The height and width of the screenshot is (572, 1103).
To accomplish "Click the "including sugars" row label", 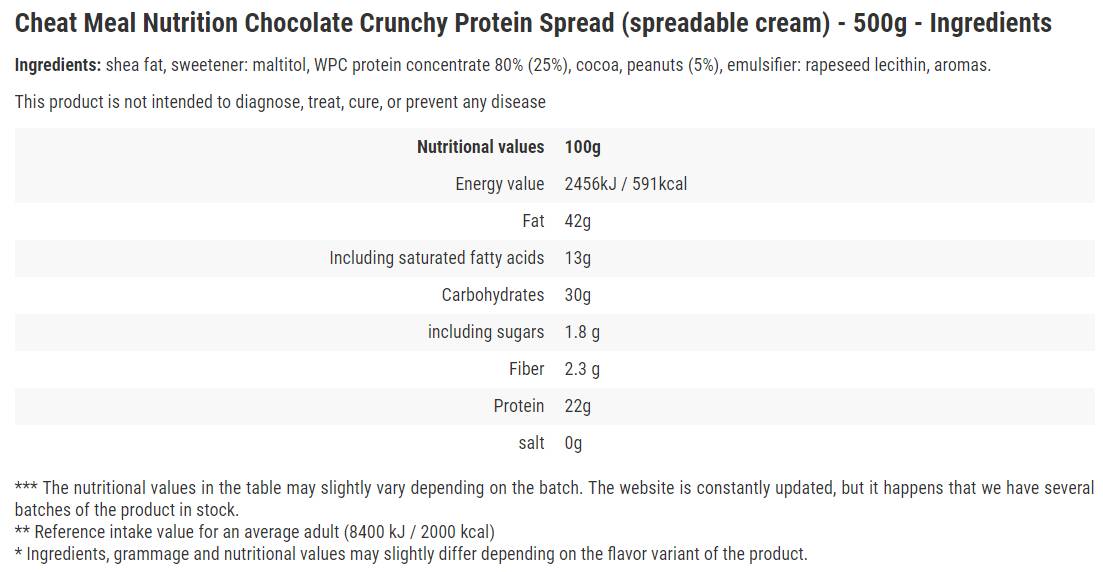I will point(486,332).
